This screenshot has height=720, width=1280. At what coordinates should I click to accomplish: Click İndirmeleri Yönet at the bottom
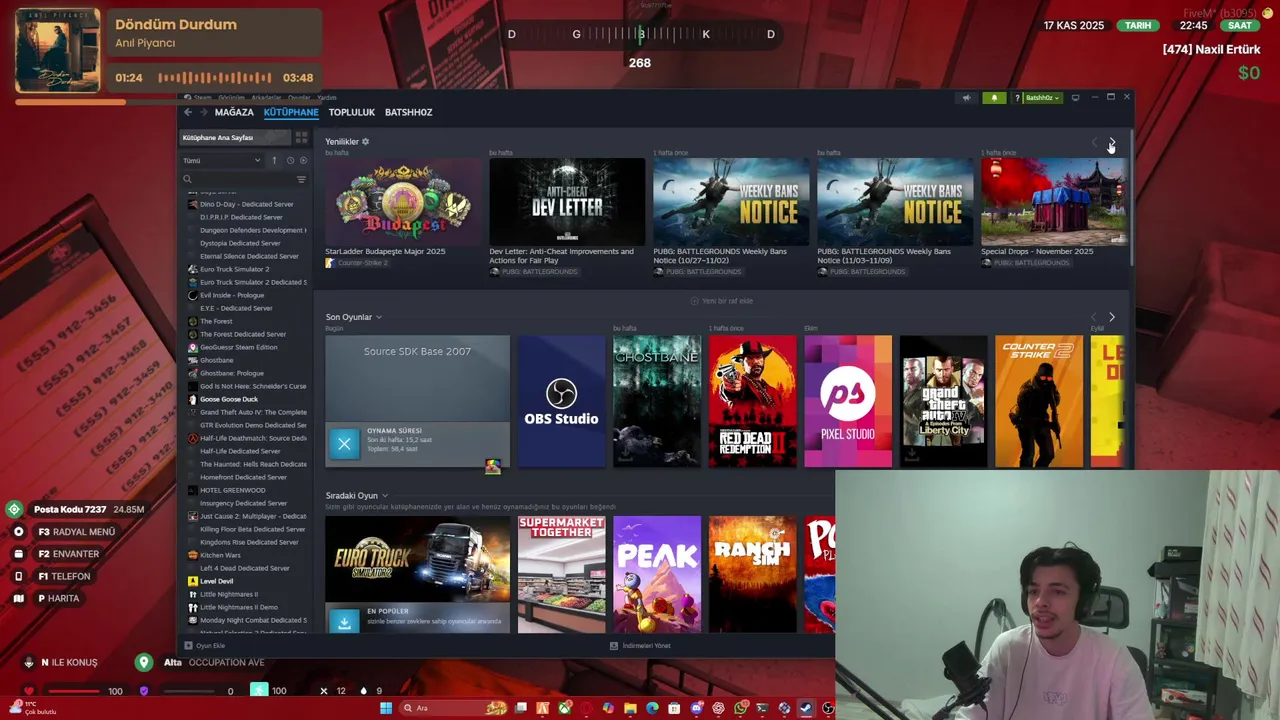click(640, 646)
